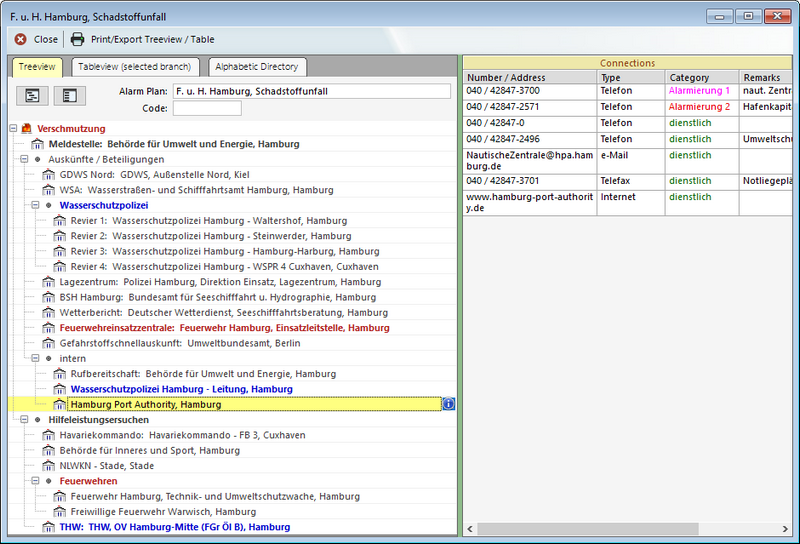Click building icon beside BSH Hamburg
Image resolution: width=800 pixels, height=544 pixels.
(x=48, y=297)
